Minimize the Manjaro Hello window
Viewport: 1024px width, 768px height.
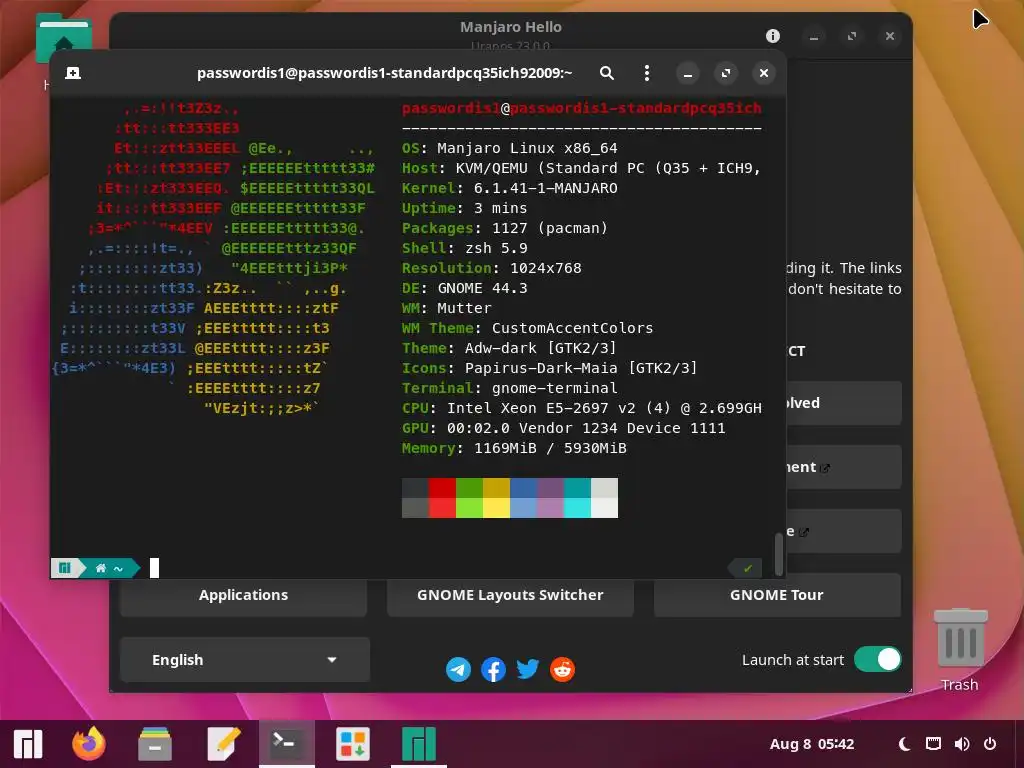coord(814,37)
